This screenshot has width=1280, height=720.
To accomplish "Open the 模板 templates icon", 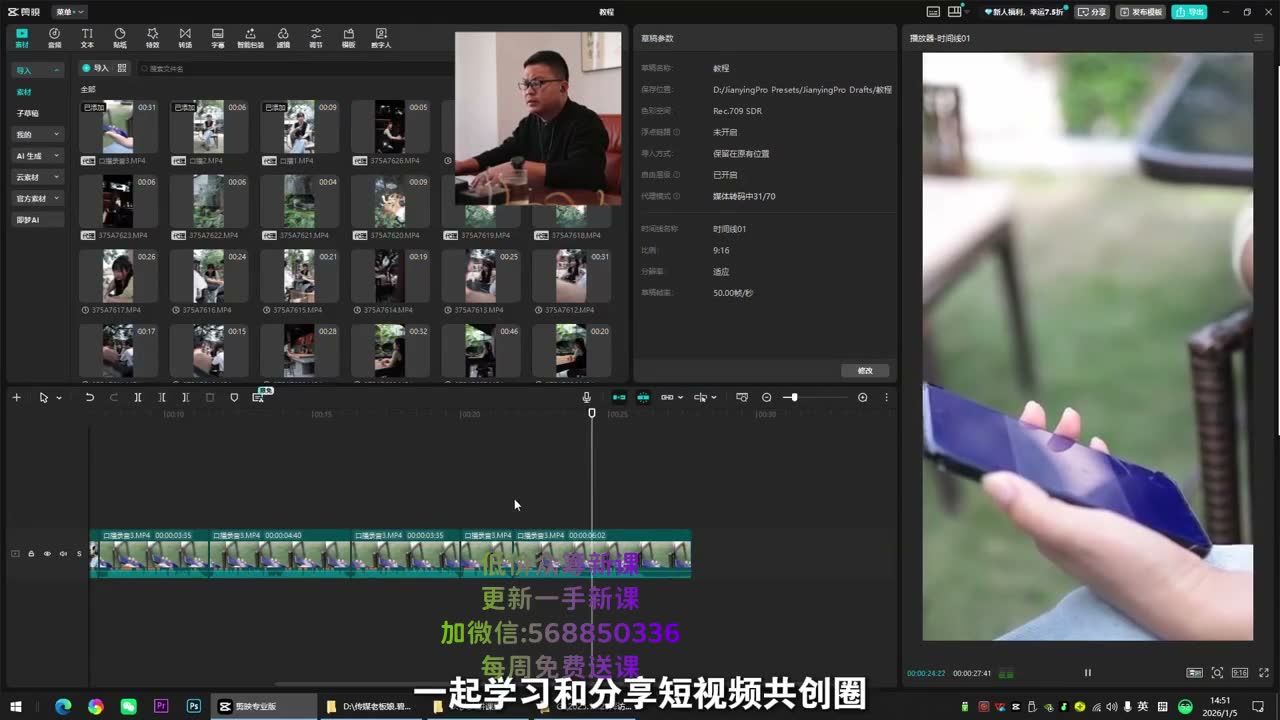I will coord(348,38).
